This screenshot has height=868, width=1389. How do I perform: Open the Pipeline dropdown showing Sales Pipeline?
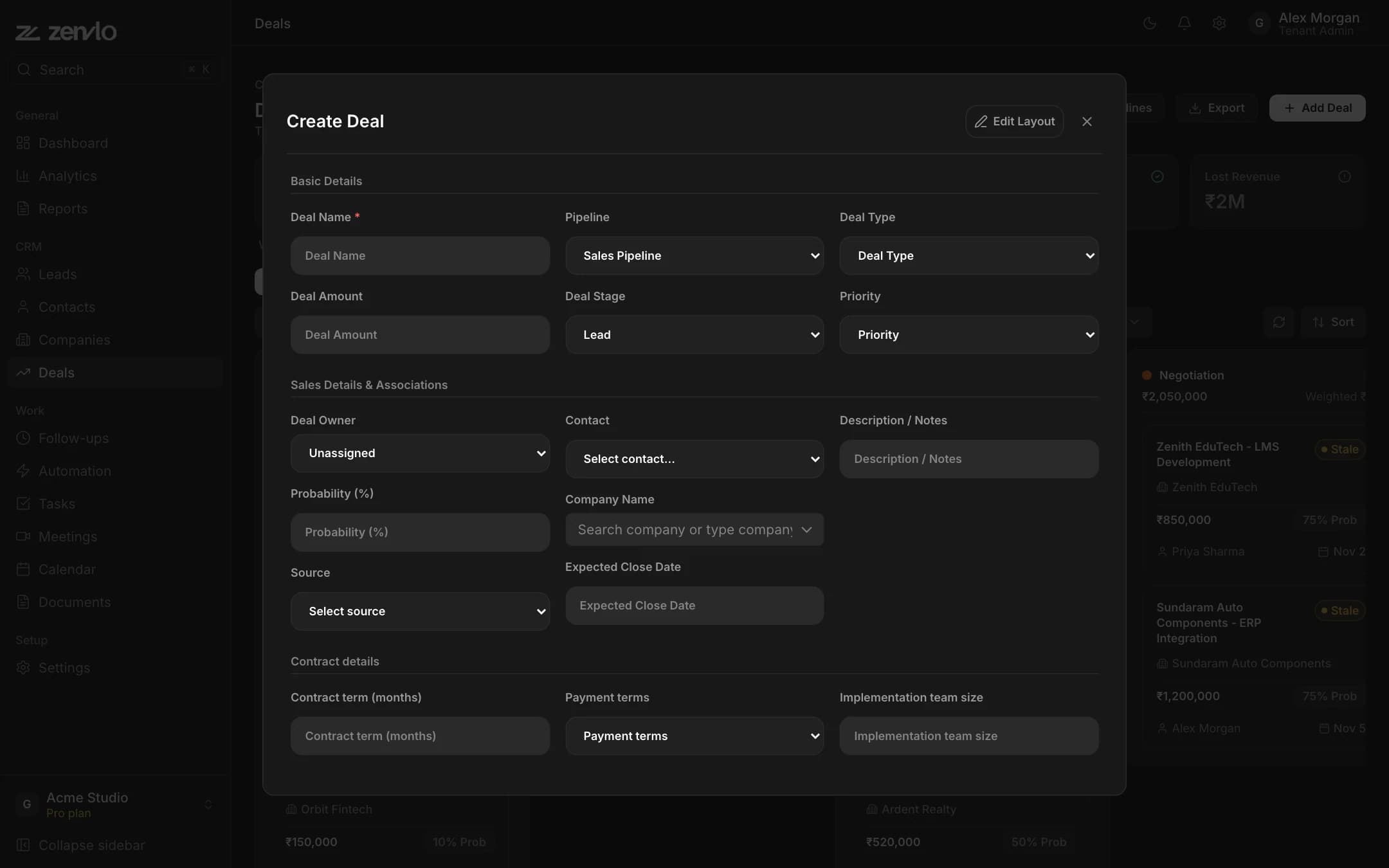(x=694, y=256)
